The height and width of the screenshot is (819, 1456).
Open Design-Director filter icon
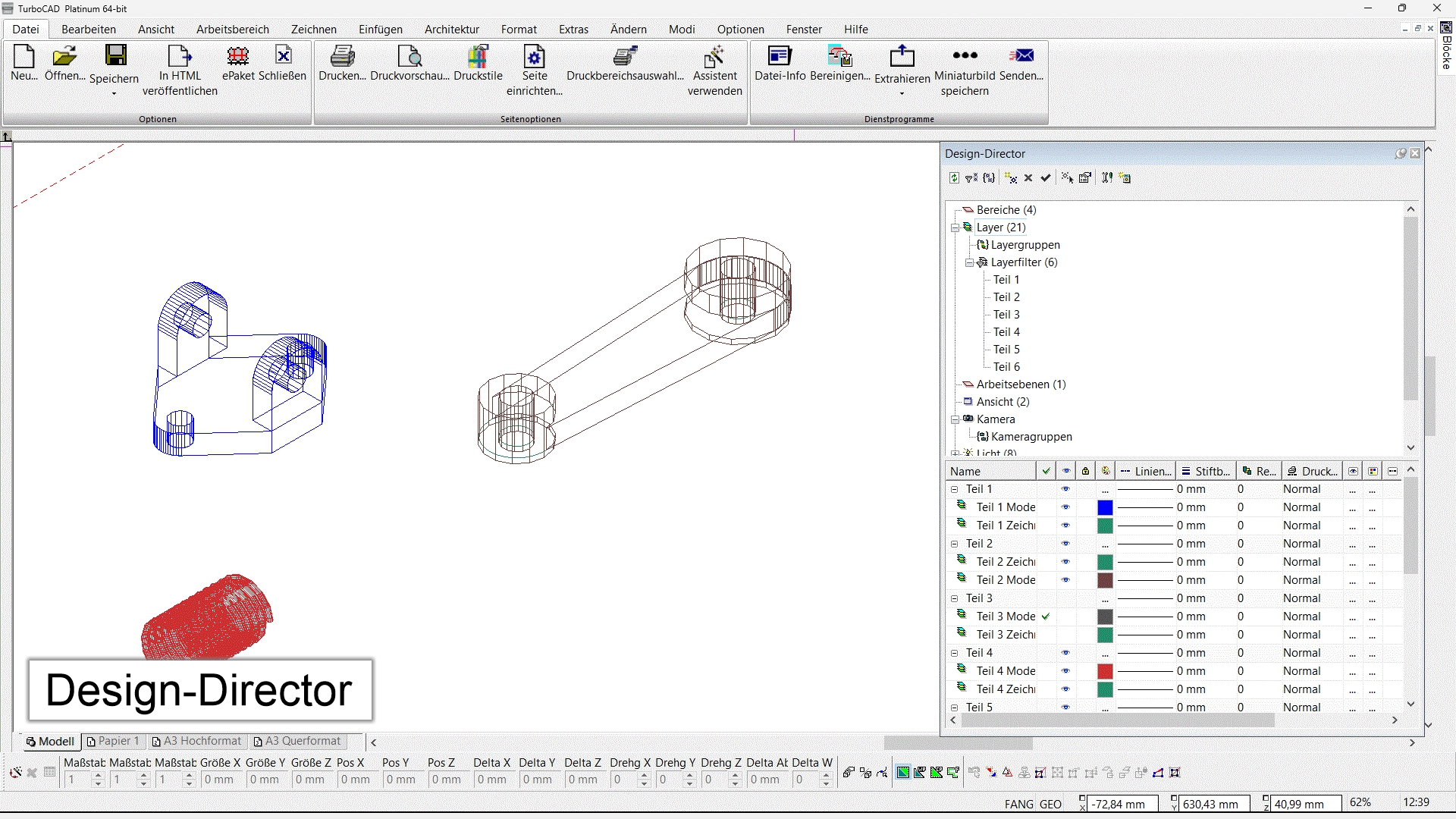coord(971,178)
